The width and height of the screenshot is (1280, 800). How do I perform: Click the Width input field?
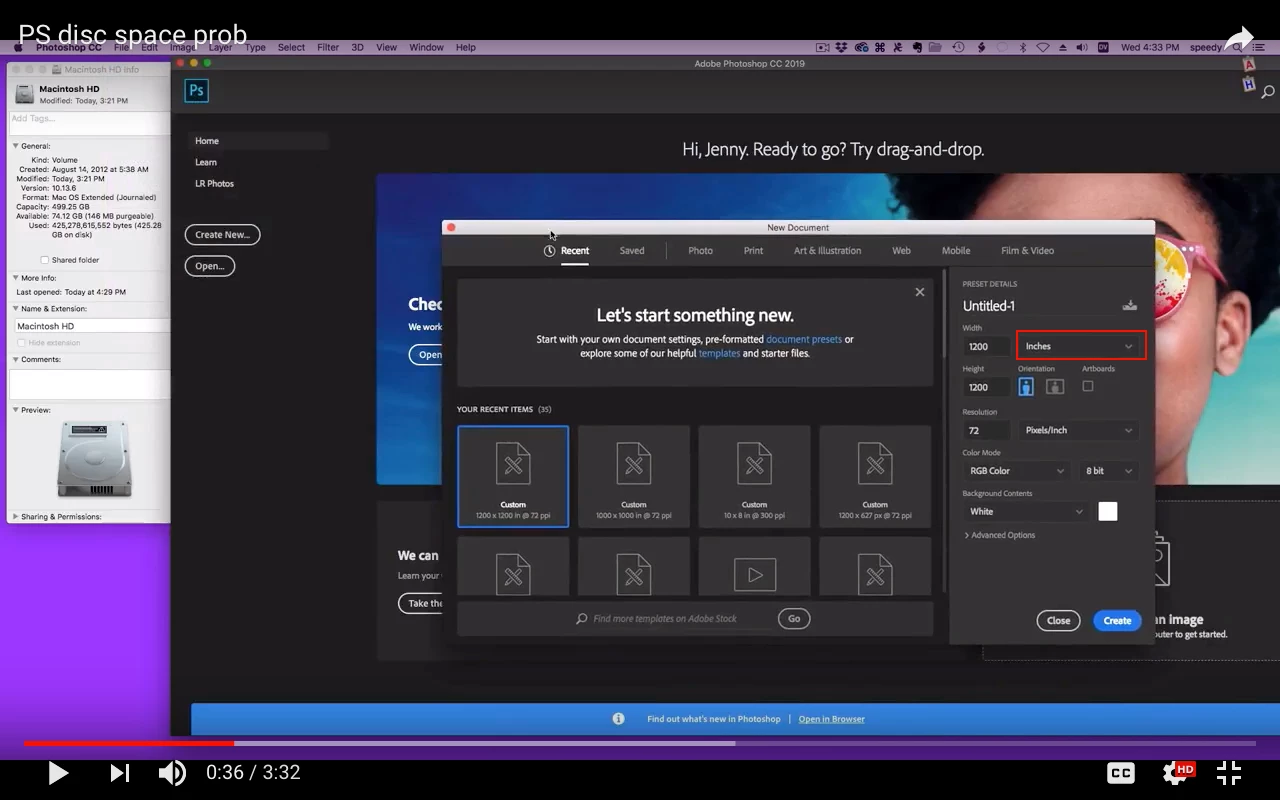(x=985, y=346)
